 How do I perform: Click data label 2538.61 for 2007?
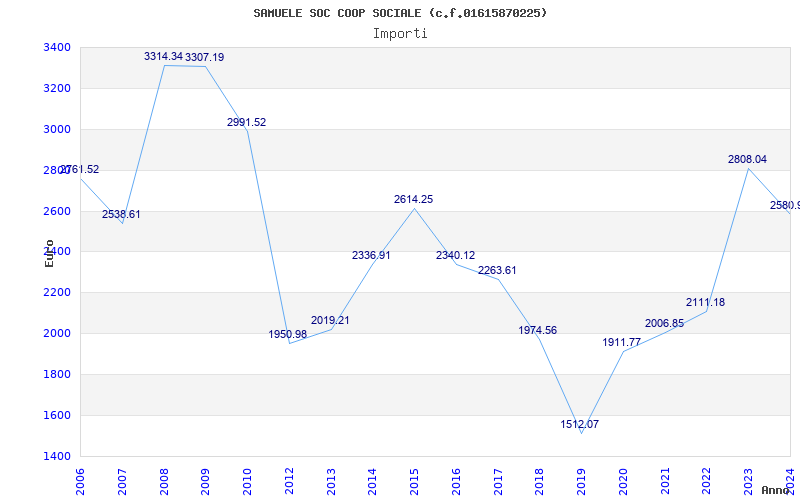click(x=121, y=214)
